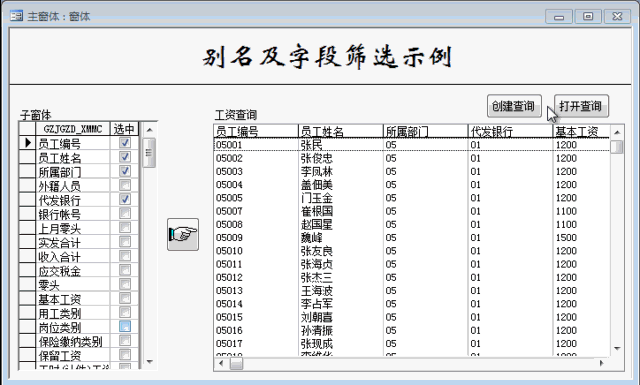Image resolution: width=640 pixels, height=385 pixels.
Task: Check the 零头 checkbox
Action: [125, 284]
